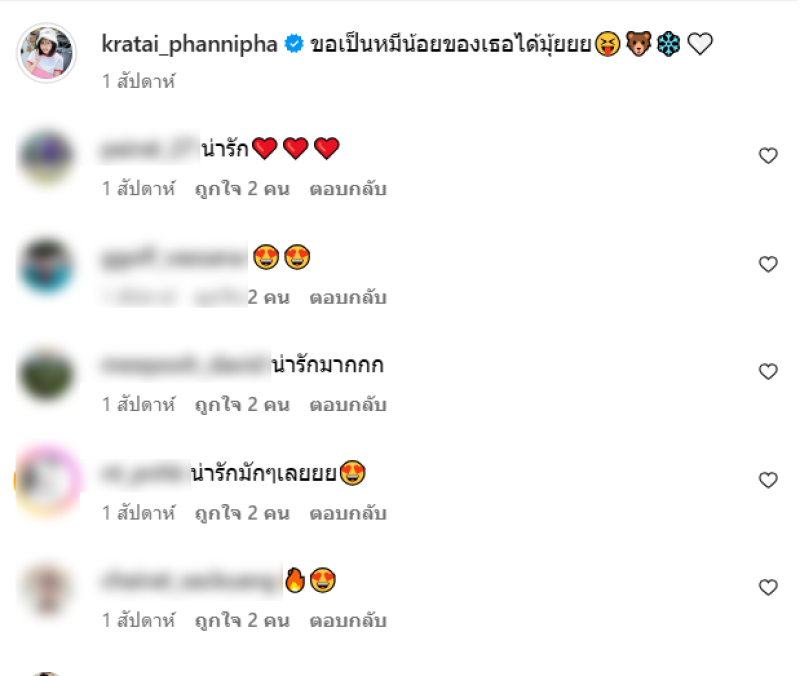Reply to the น่ารักมักๆเลยยย comment
The width and height of the screenshot is (800, 676).
(348, 513)
